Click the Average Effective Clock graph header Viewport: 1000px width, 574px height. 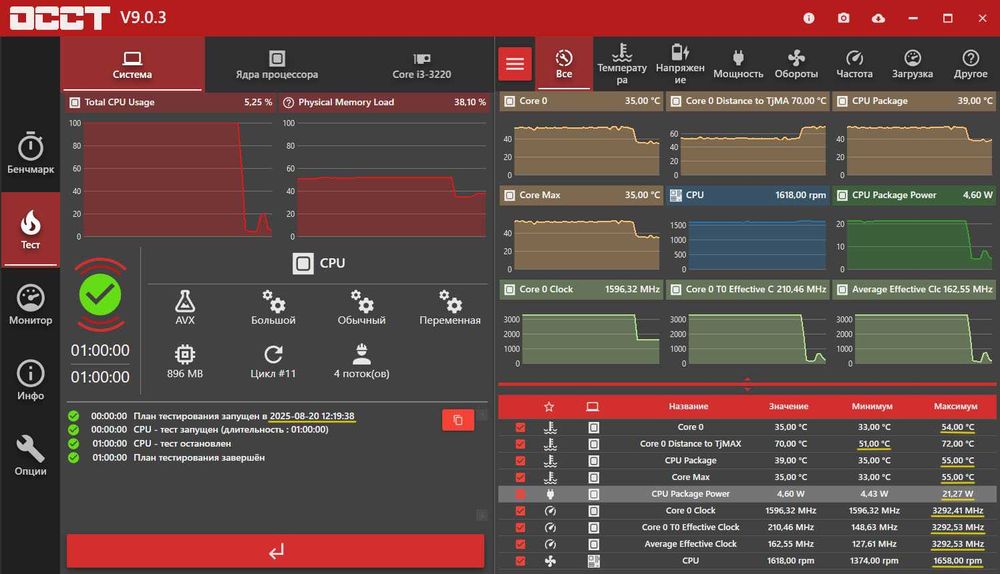point(914,290)
